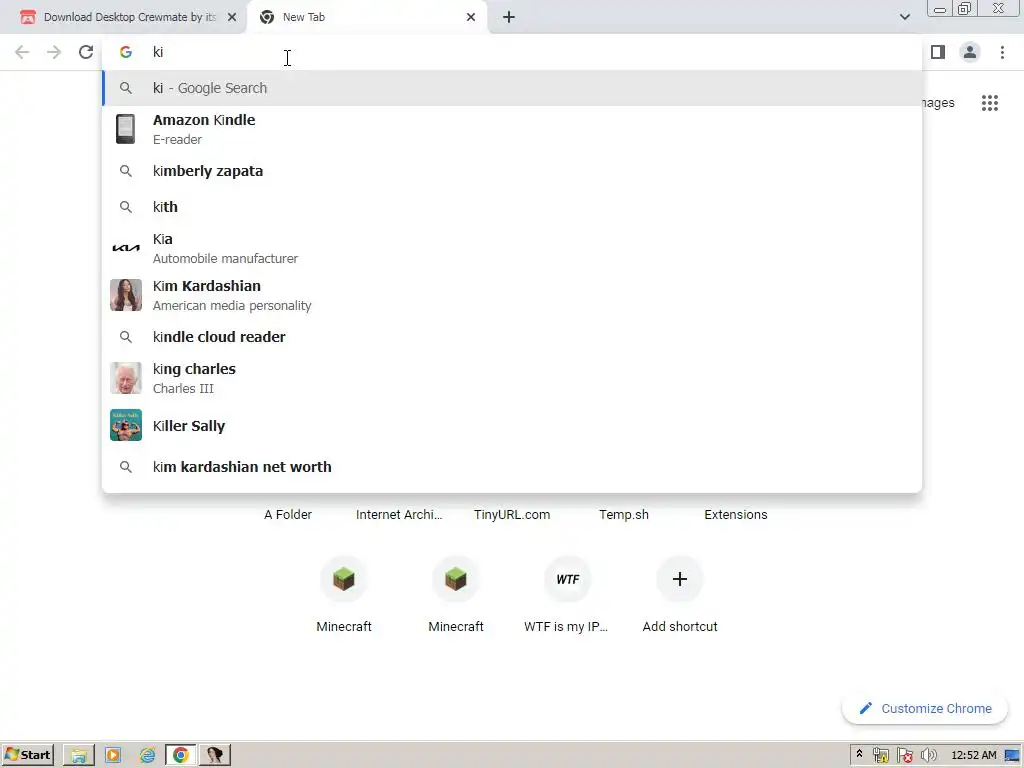Viewport: 1024px width, 768px height.
Task: Click the address bar containing 'ki'
Action: point(512,52)
